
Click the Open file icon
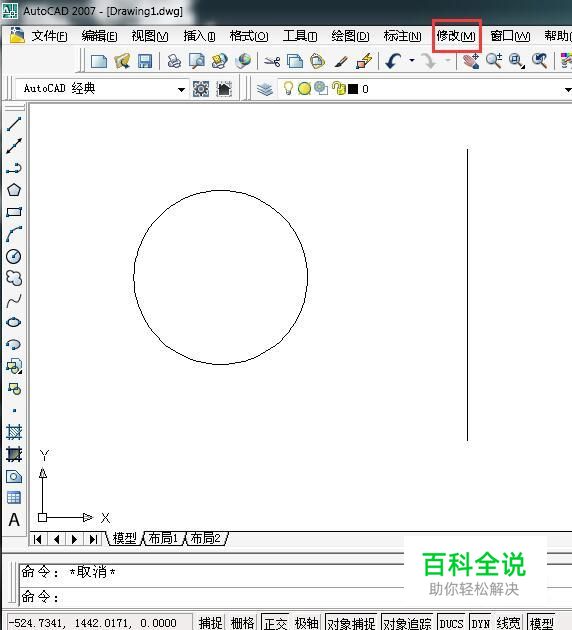coord(122,61)
